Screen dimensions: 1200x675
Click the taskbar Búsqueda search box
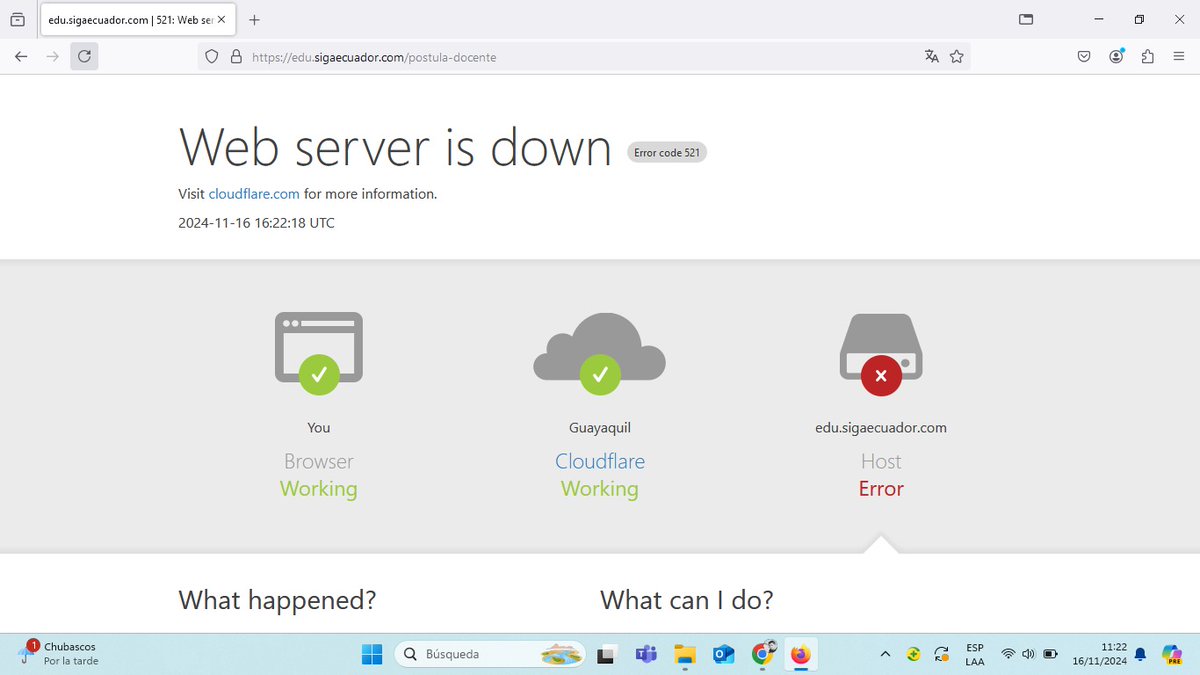[x=492, y=654]
